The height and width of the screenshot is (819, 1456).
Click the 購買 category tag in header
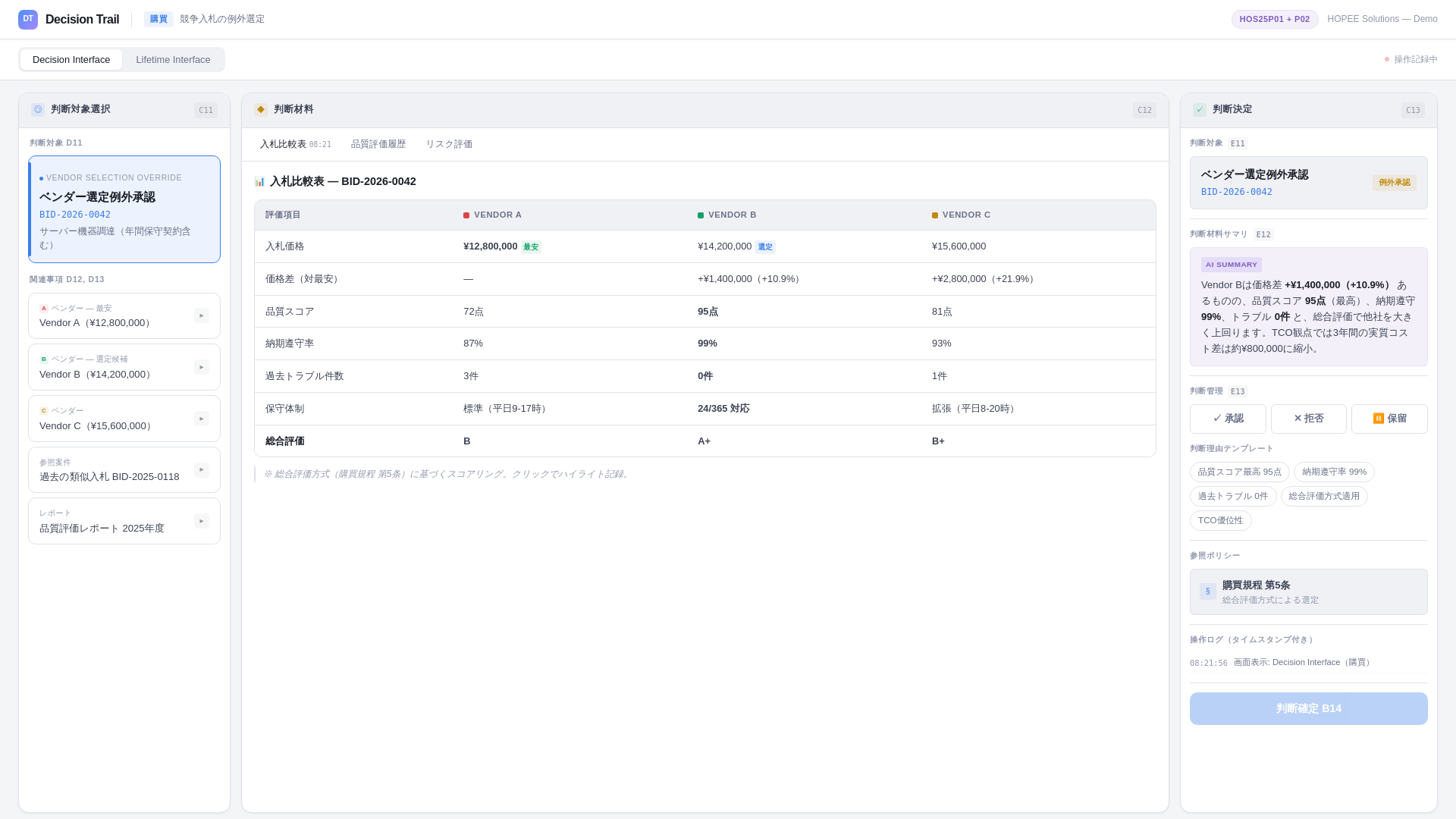click(158, 19)
